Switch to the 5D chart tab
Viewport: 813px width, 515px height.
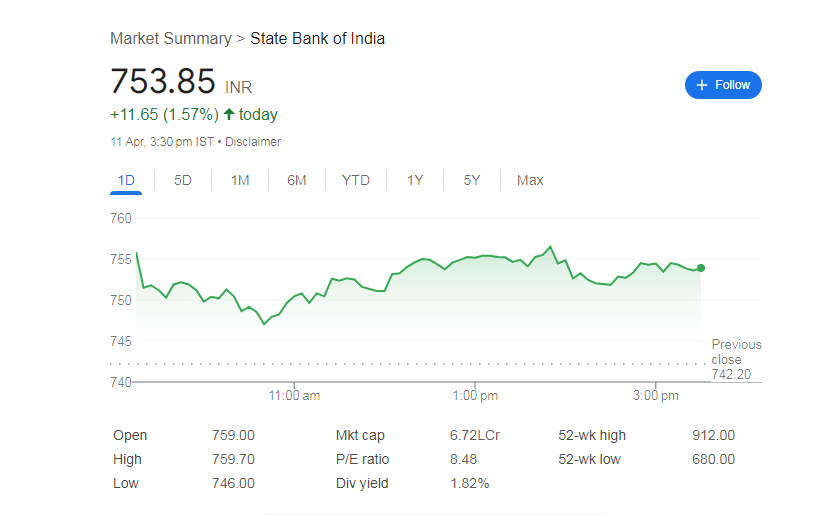tap(183, 180)
